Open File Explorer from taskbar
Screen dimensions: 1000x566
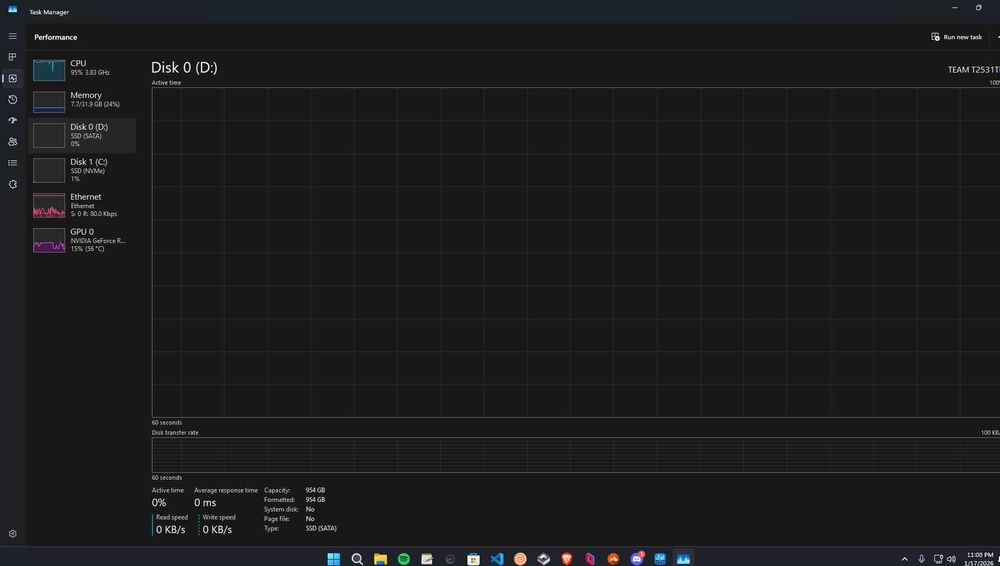(x=381, y=559)
